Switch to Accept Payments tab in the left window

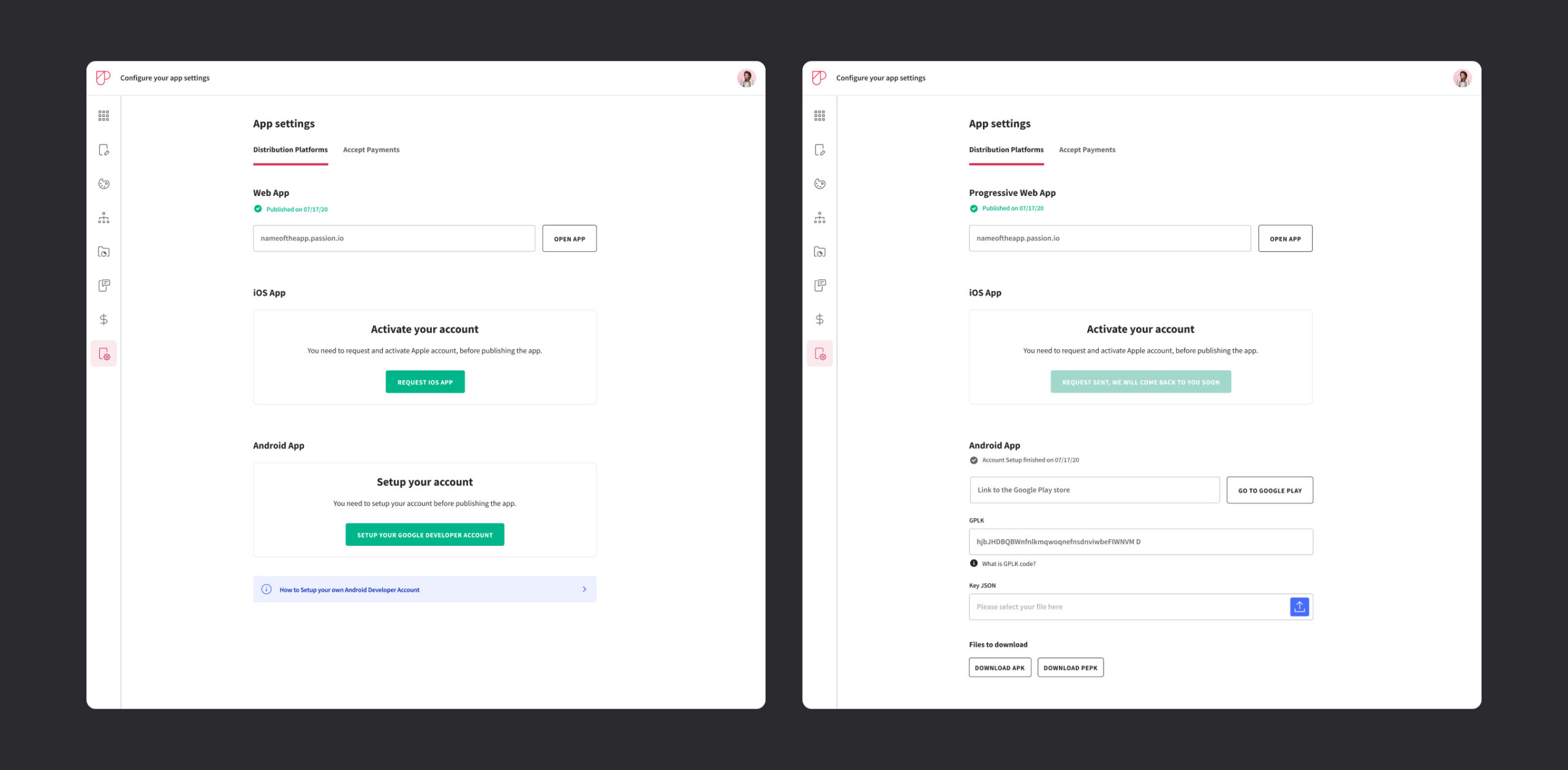[x=371, y=149]
